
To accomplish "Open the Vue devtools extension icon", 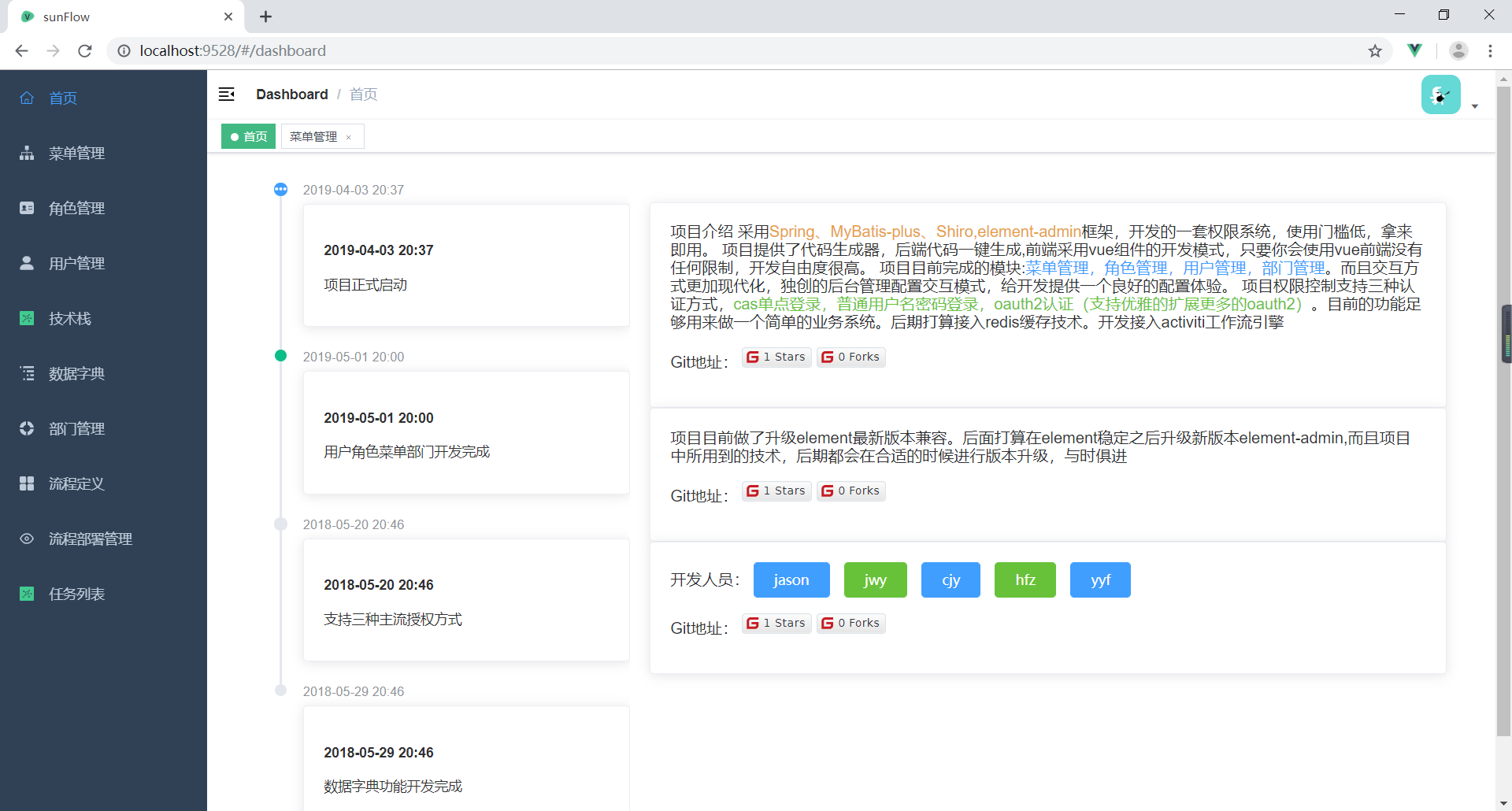I will click(x=1415, y=50).
